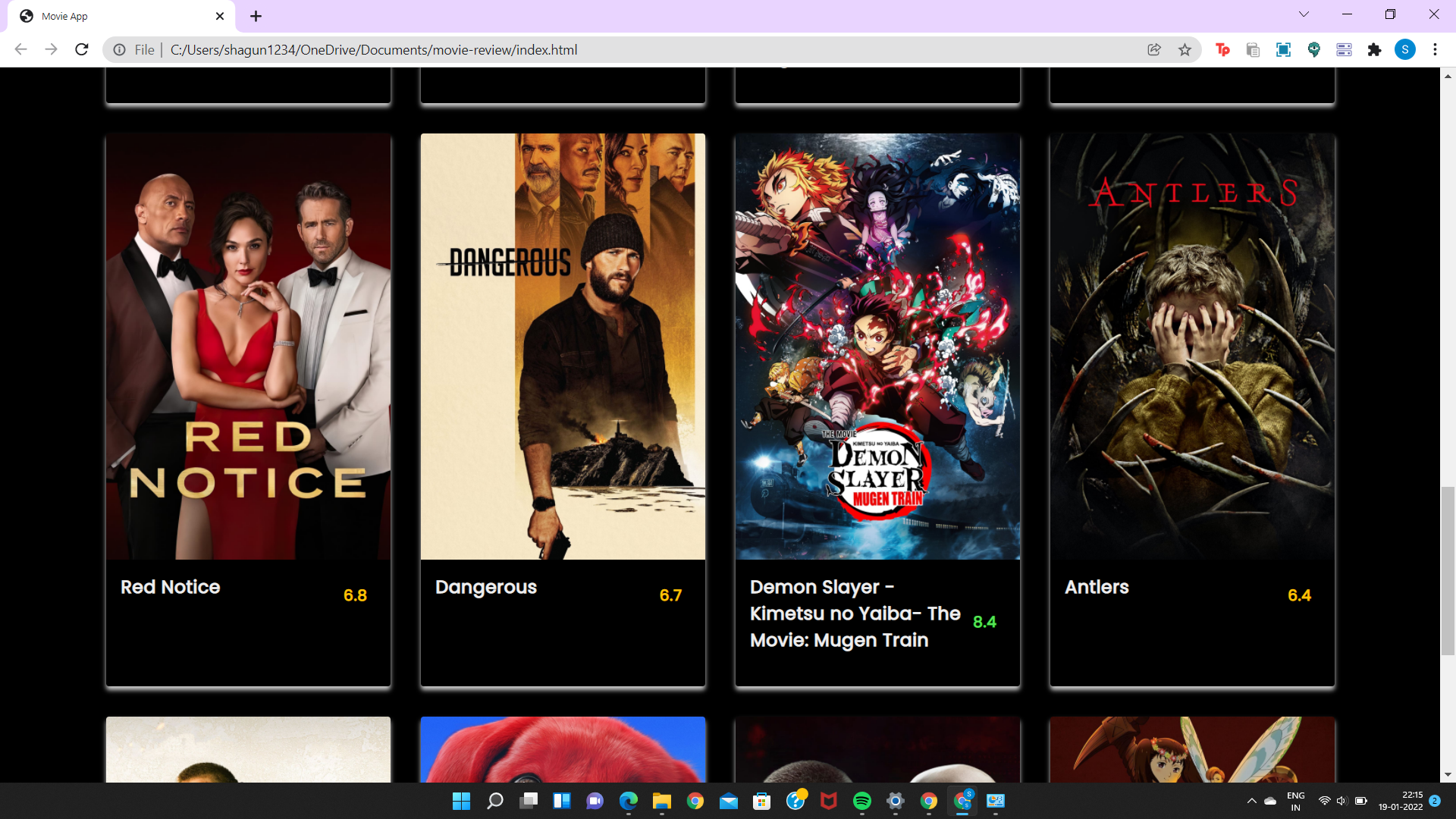Click the Antlers title text
Screen dimensions: 1456x819
(1097, 588)
